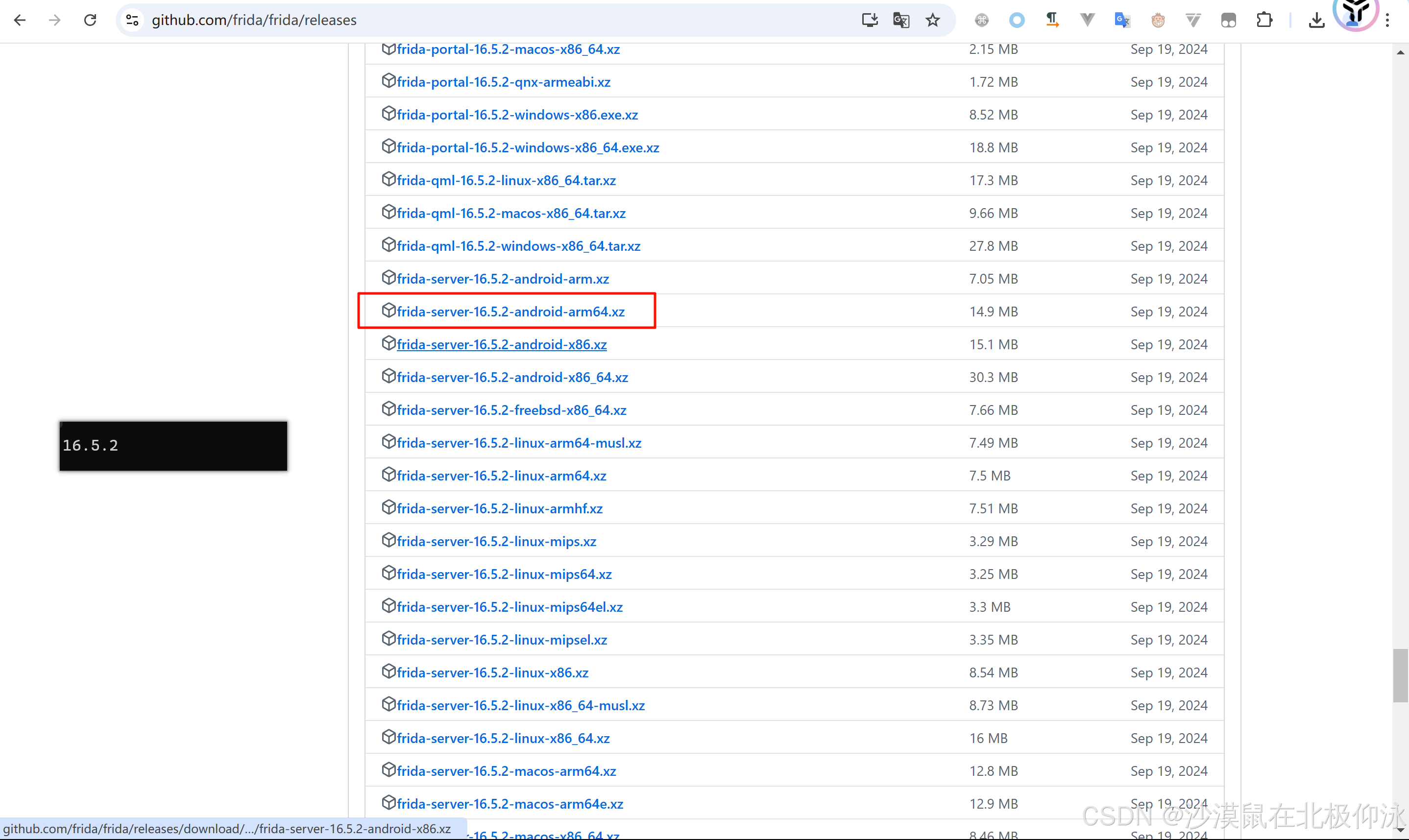The image size is (1409, 840).
Task: View site information icon in address bar
Action: [132, 21]
